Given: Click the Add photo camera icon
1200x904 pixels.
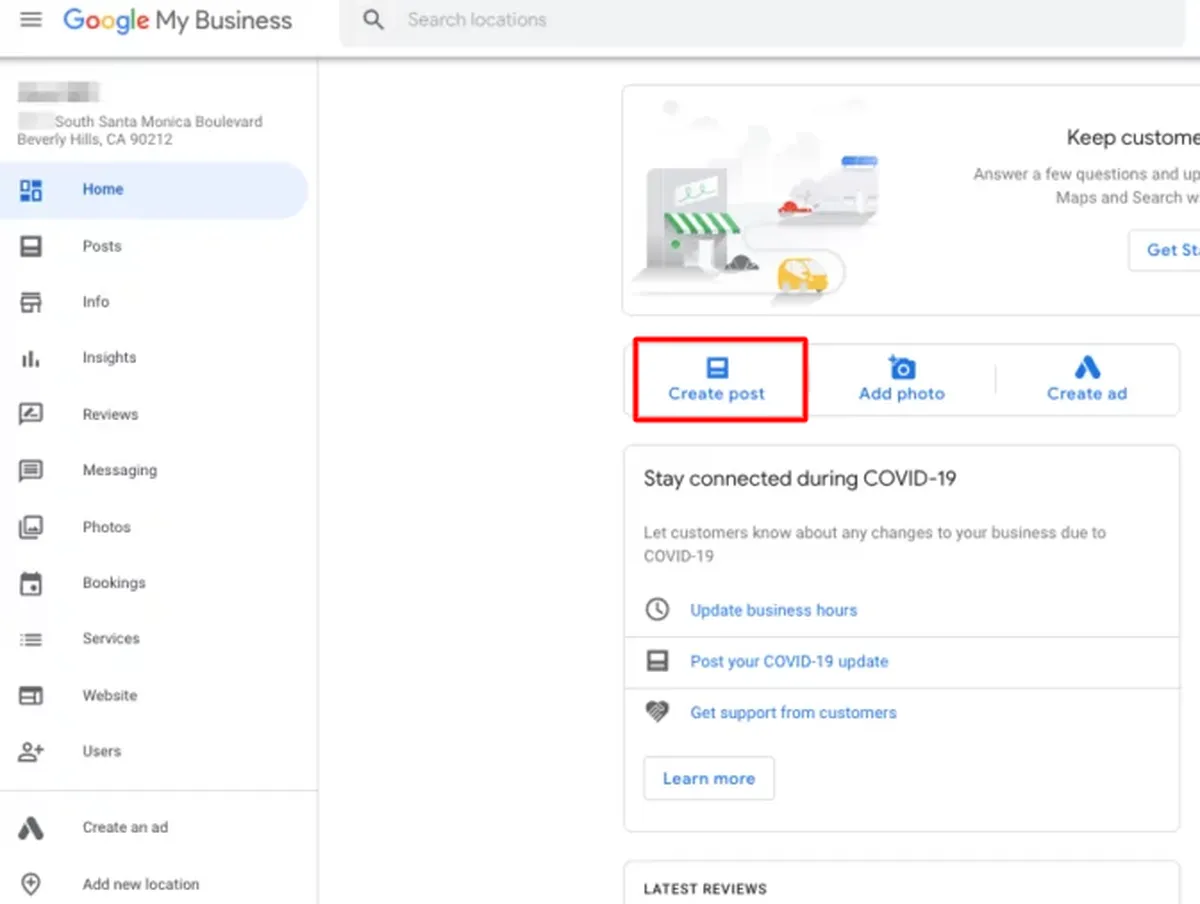Looking at the screenshot, I should click(x=902, y=367).
